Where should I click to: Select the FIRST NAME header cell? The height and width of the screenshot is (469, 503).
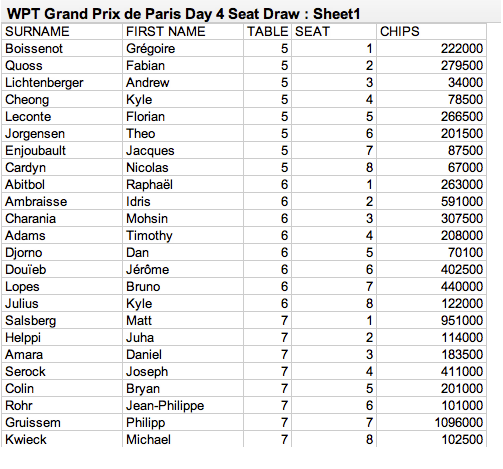tap(183, 32)
